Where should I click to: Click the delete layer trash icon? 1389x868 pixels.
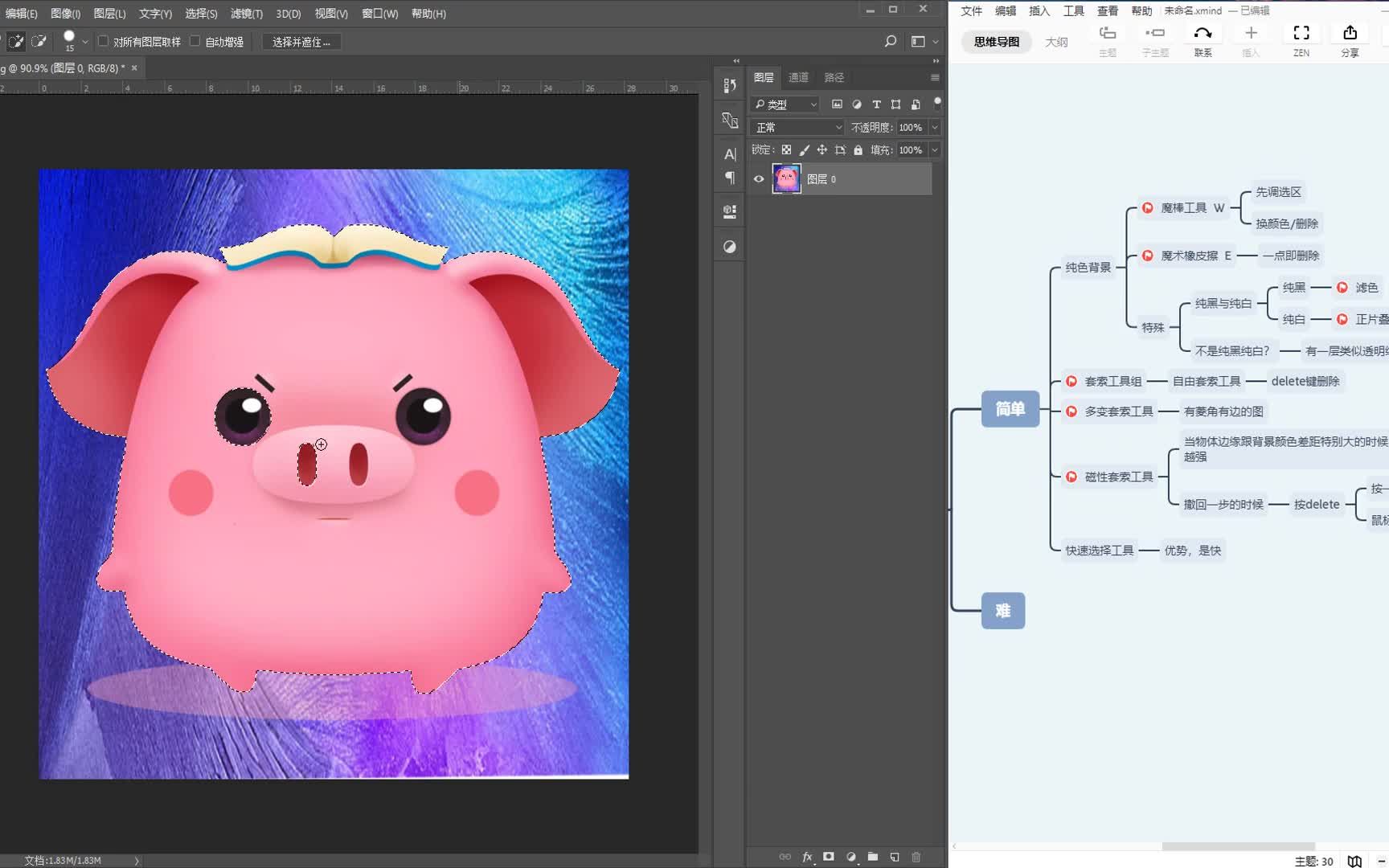pos(916,857)
